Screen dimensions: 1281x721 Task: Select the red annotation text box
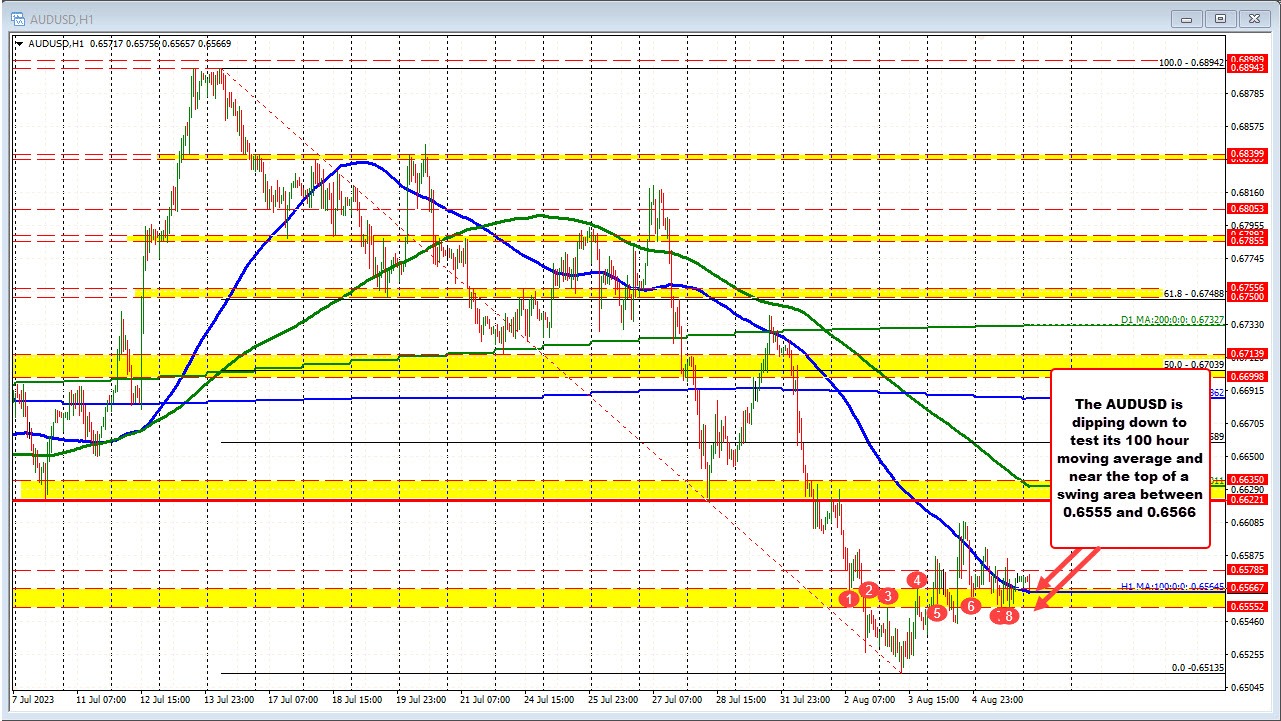point(1130,458)
